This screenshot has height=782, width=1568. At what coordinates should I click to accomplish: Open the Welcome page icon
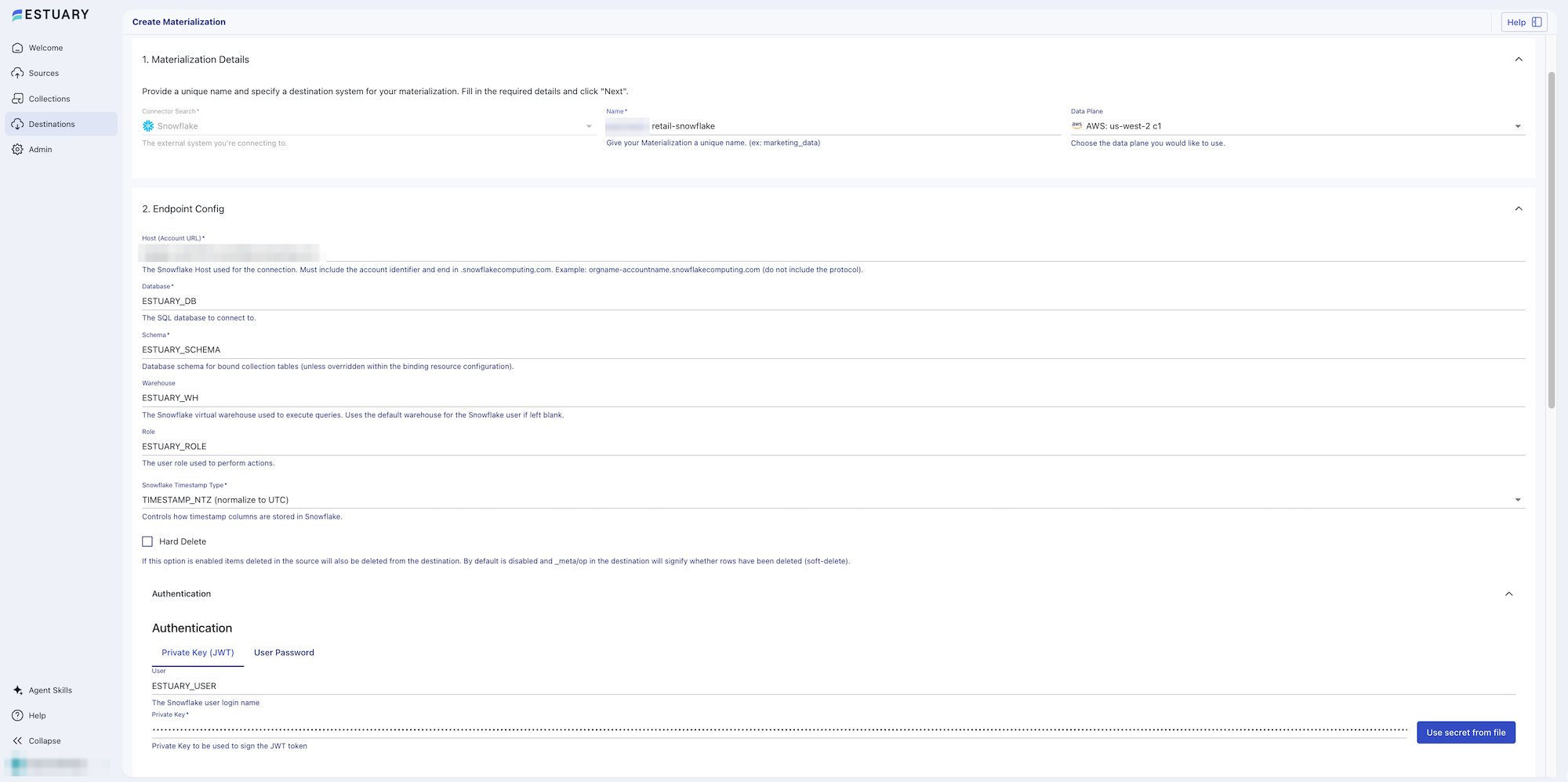click(17, 48)
